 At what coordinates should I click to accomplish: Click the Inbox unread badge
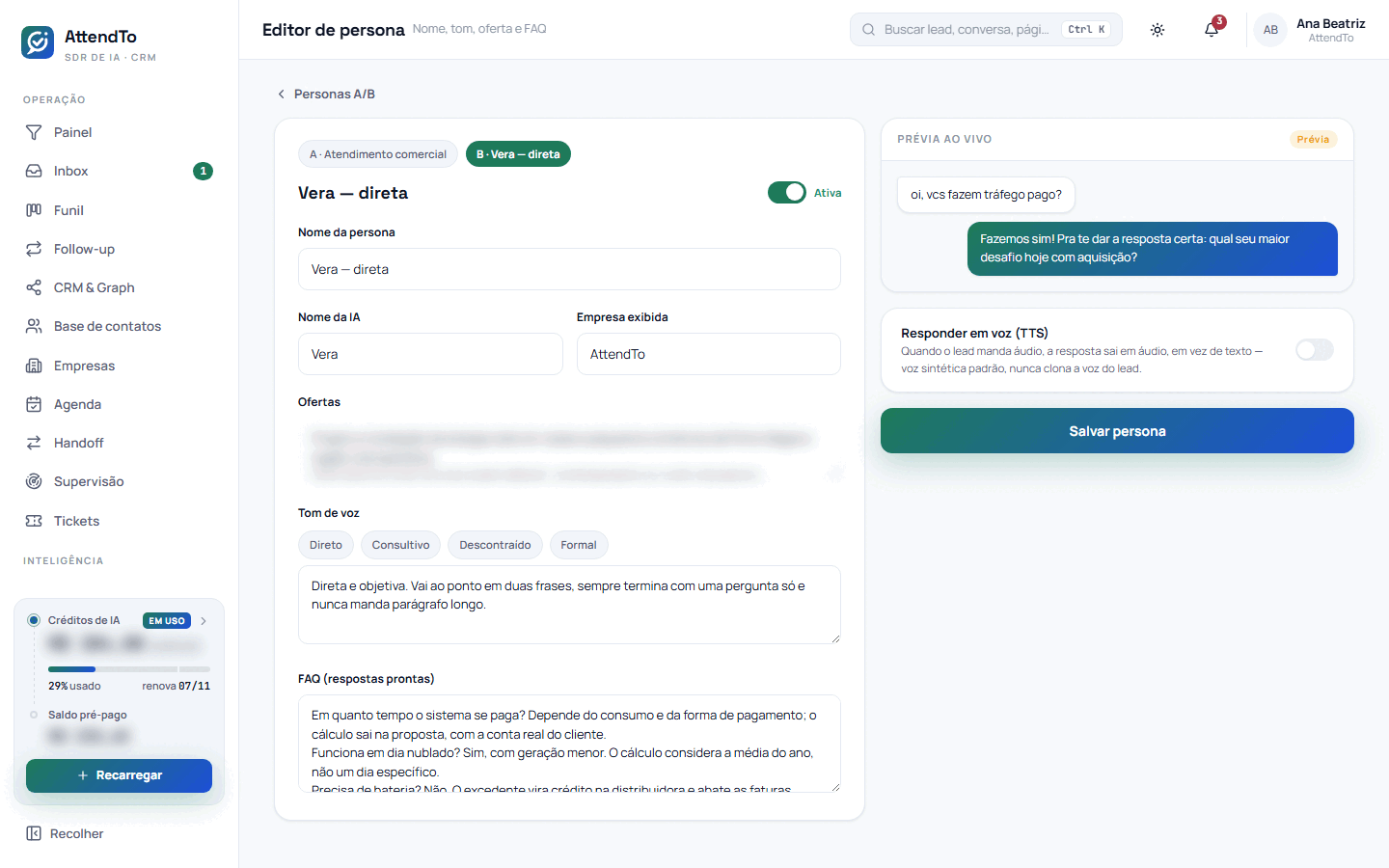pyautogui.click(x=203, y=171)
